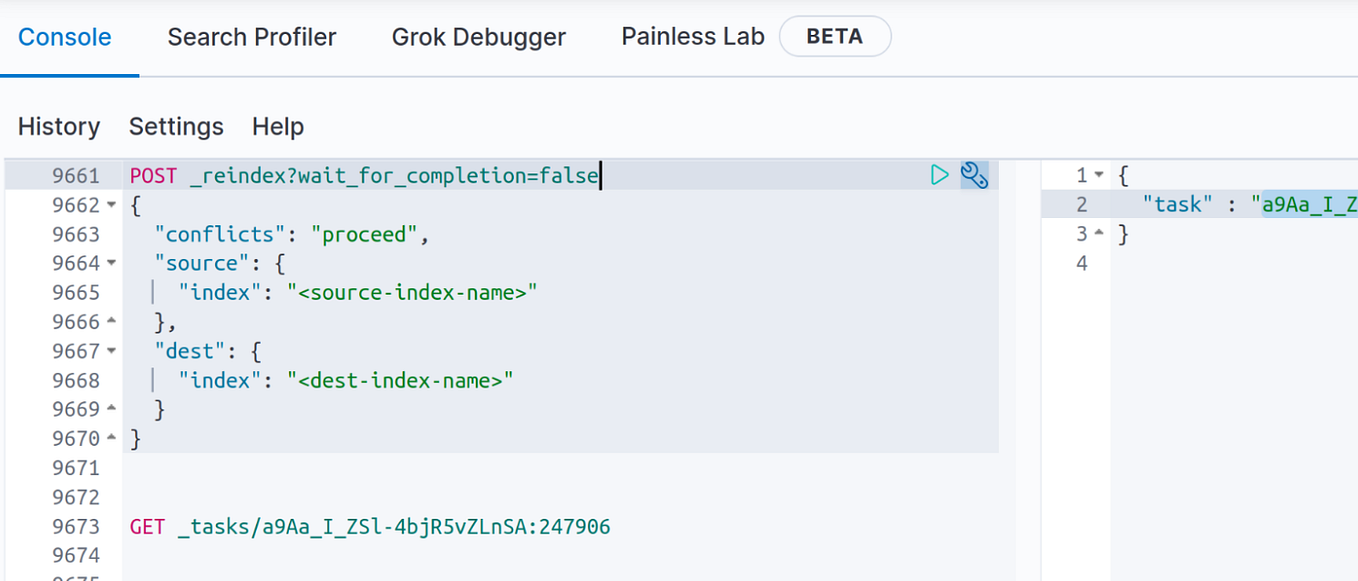Collapse the reindex request body fold arrow

click(110, 204)
